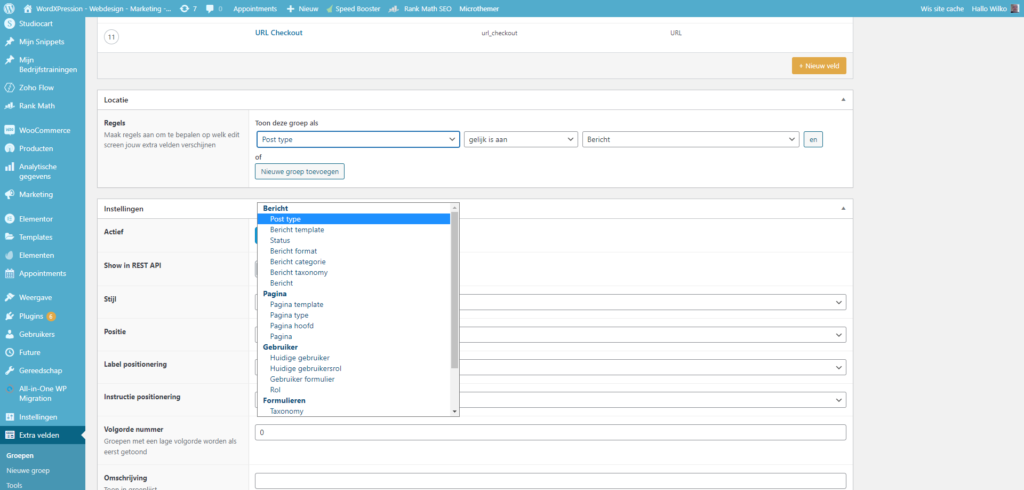Screen dimensions: 1024x490
Task: Open Hallo Wilko account menu
Action: [996, 9]
